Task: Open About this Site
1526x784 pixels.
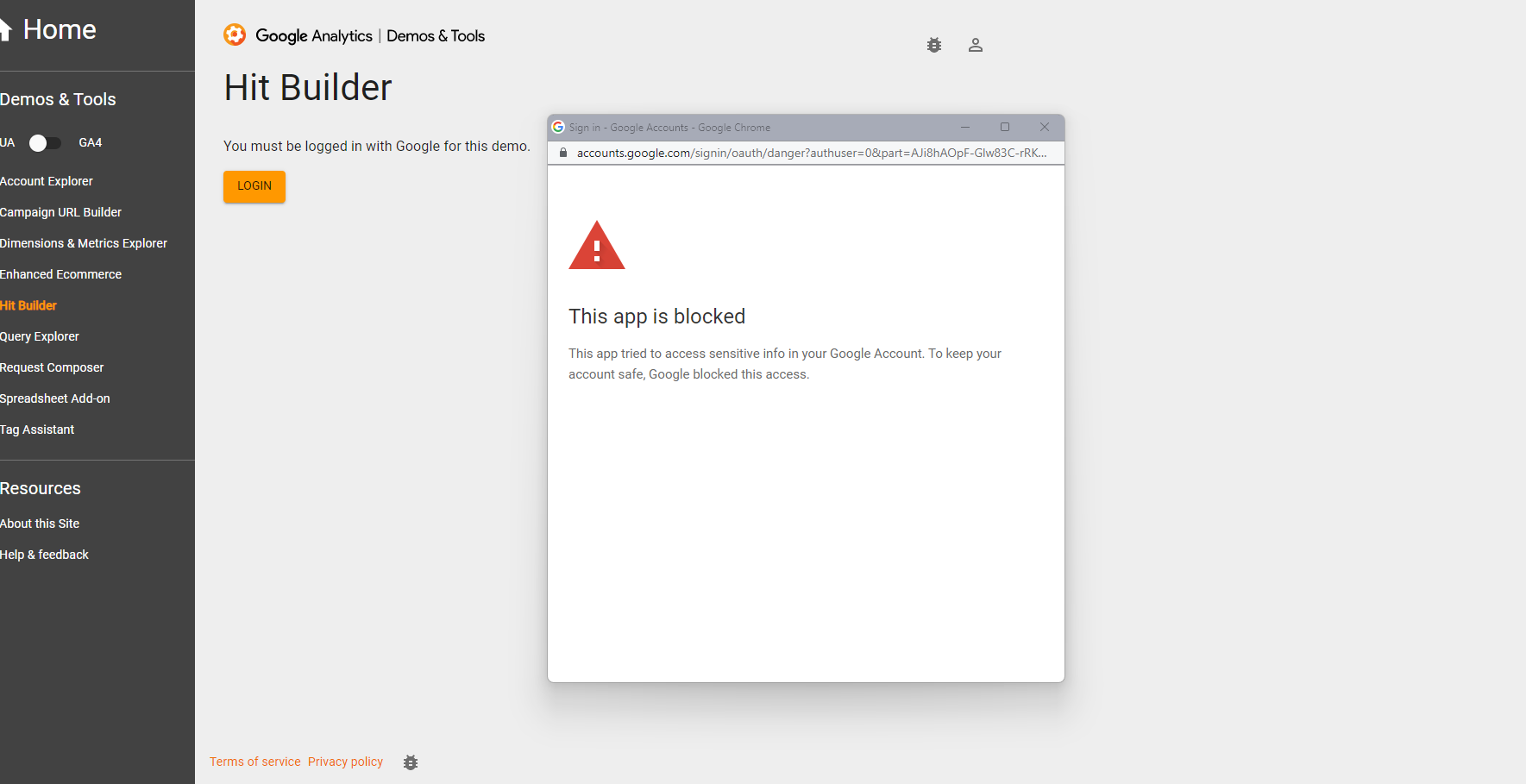Action: point(40,524)
